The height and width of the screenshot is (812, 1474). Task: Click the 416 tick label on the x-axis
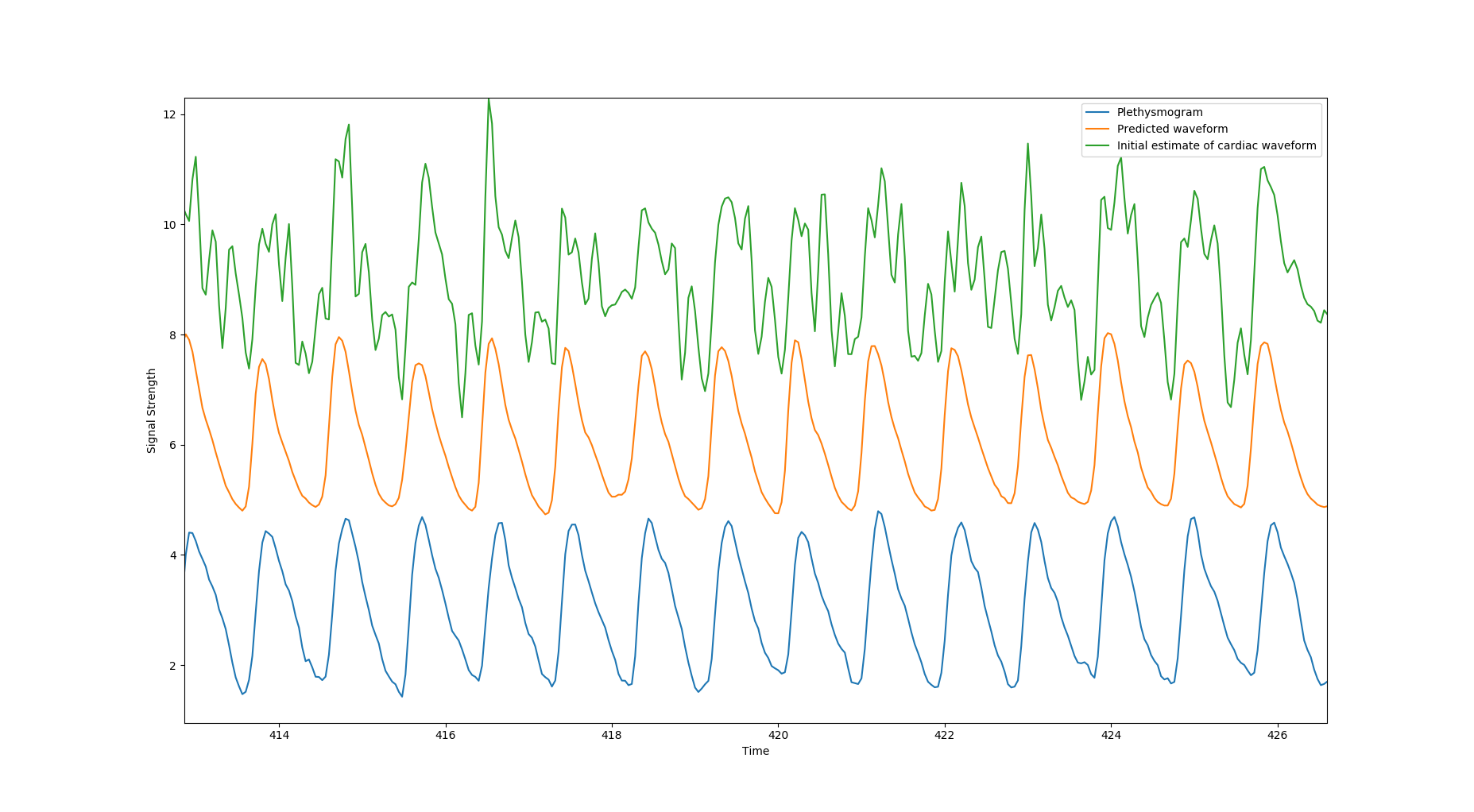point(445,736)
